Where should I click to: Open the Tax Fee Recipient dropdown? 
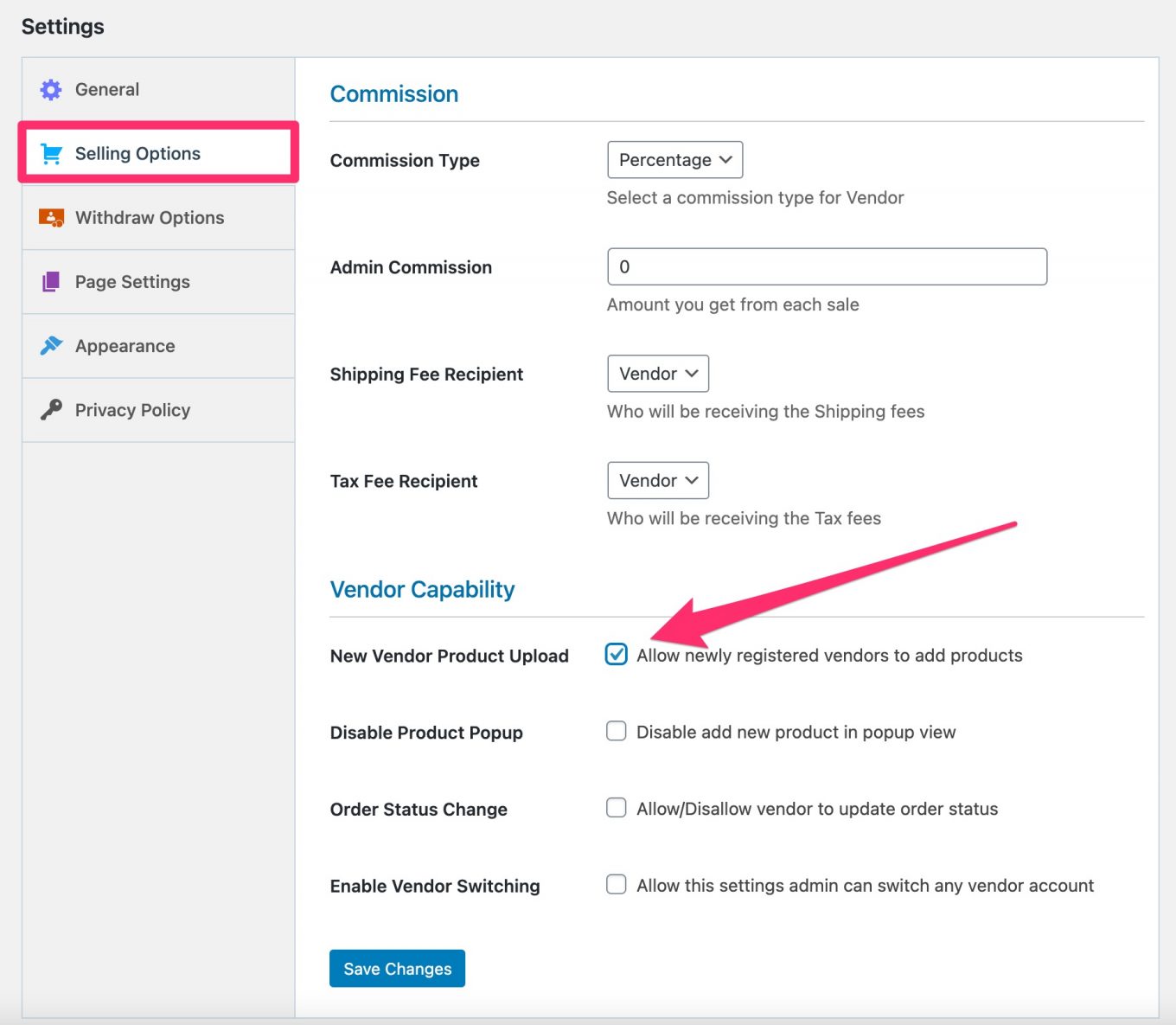658,481
